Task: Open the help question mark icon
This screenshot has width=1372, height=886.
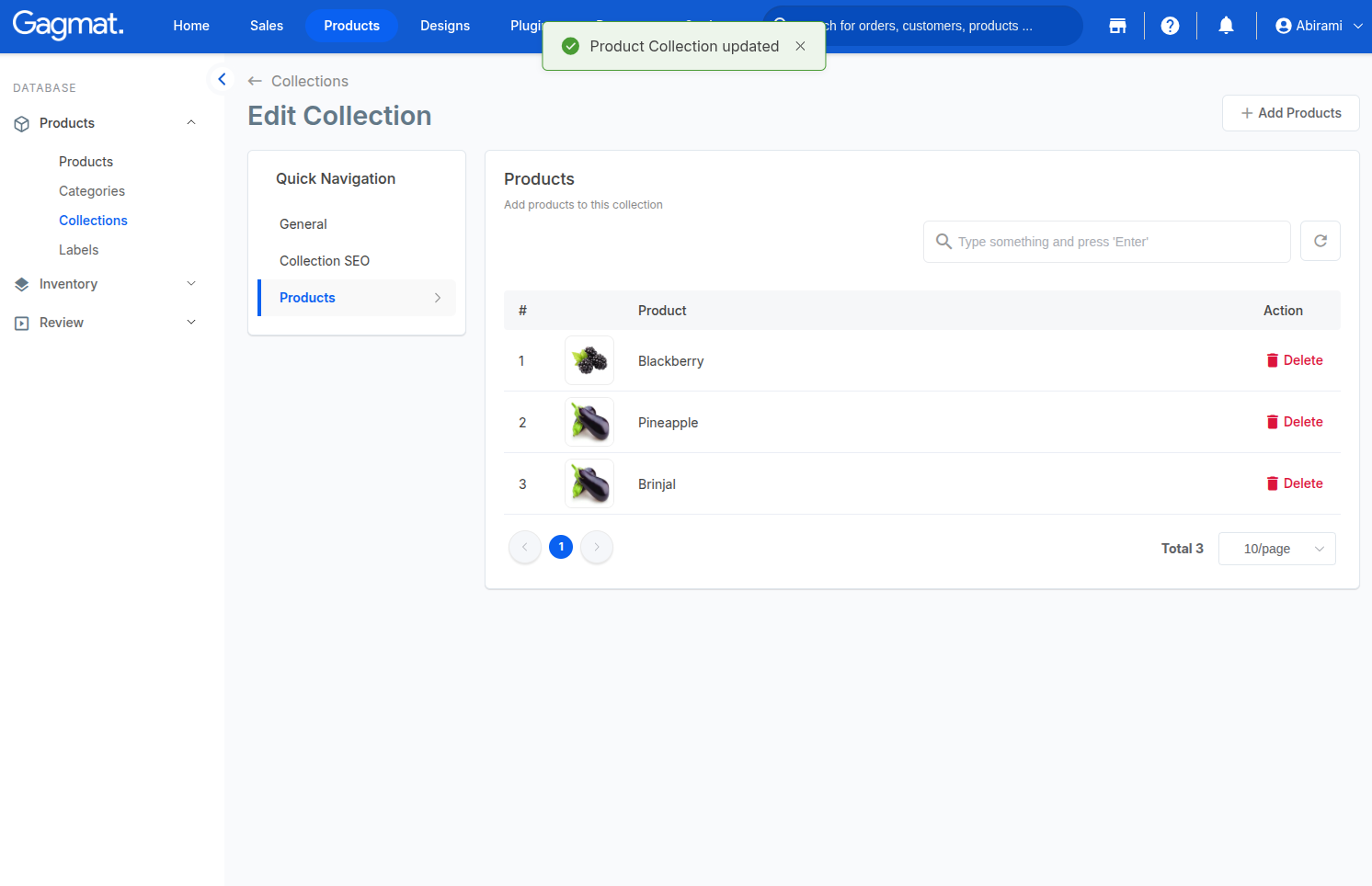Action: point(1170,26)
